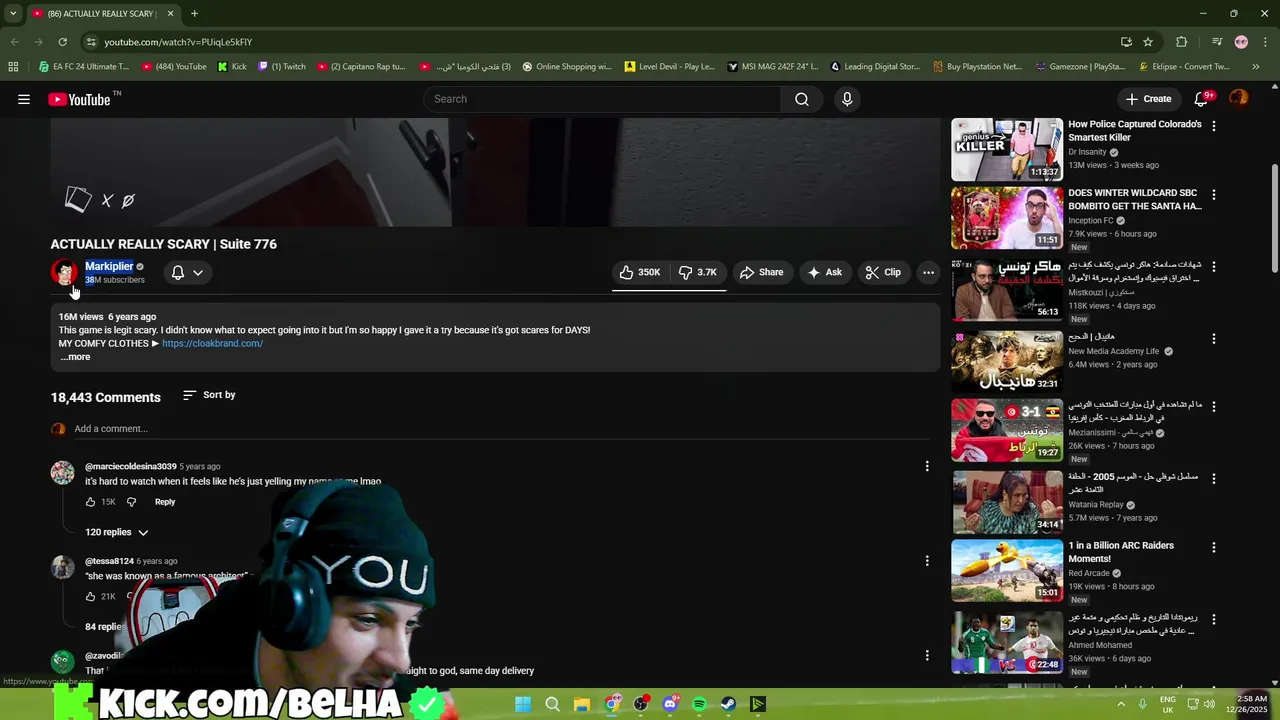Like tessa8124's comment

[x=90, y=596]
